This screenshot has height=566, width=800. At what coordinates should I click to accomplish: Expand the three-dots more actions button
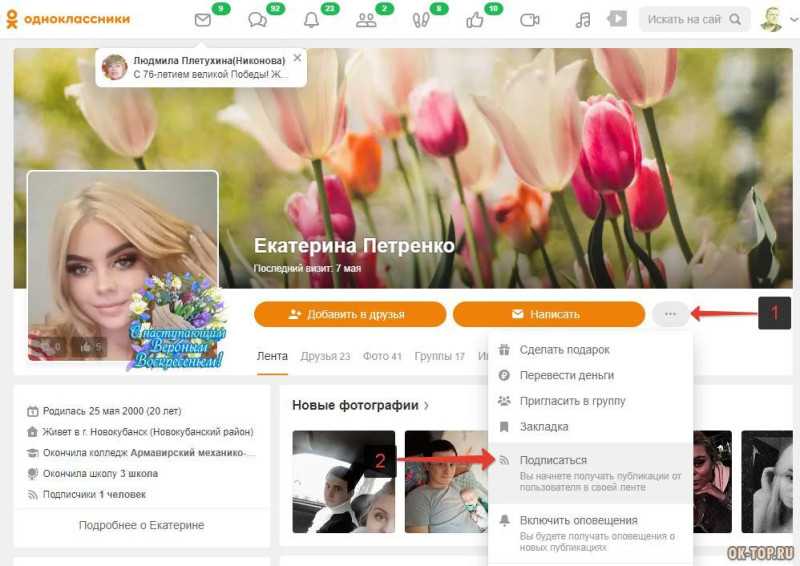coord(670,314)
